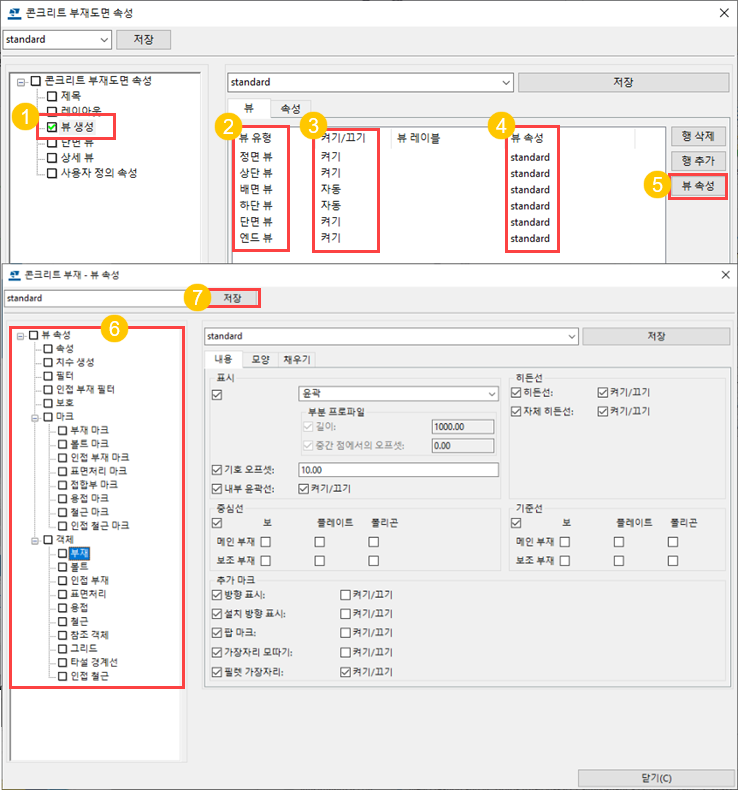Toggle the 히든선 checkbox
738x790 pixels.
(x=516, y=392)
